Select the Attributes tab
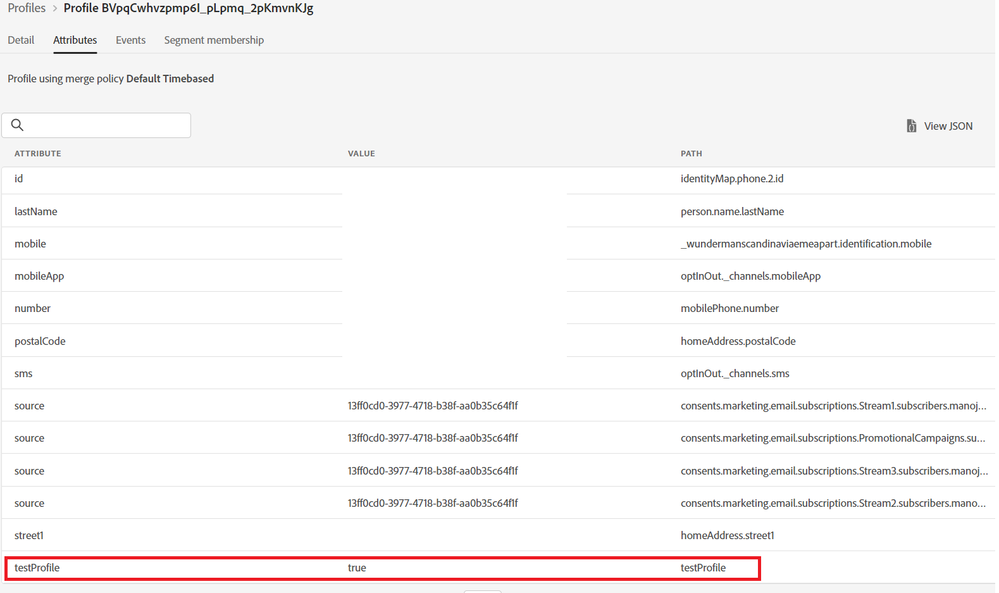The width and height of the screenshot is (999, 593). (x=75, y=40)
